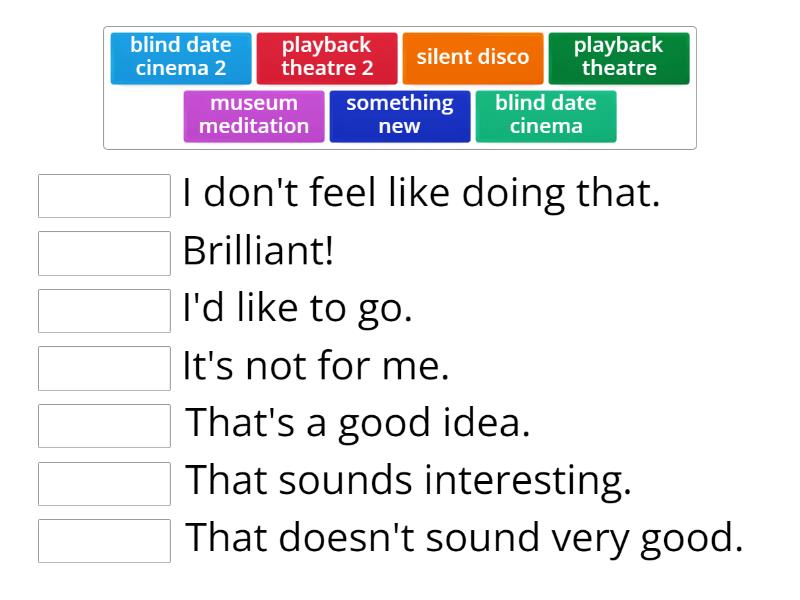Click the sentence 'I'd like to go.'

tap(297, 310)
